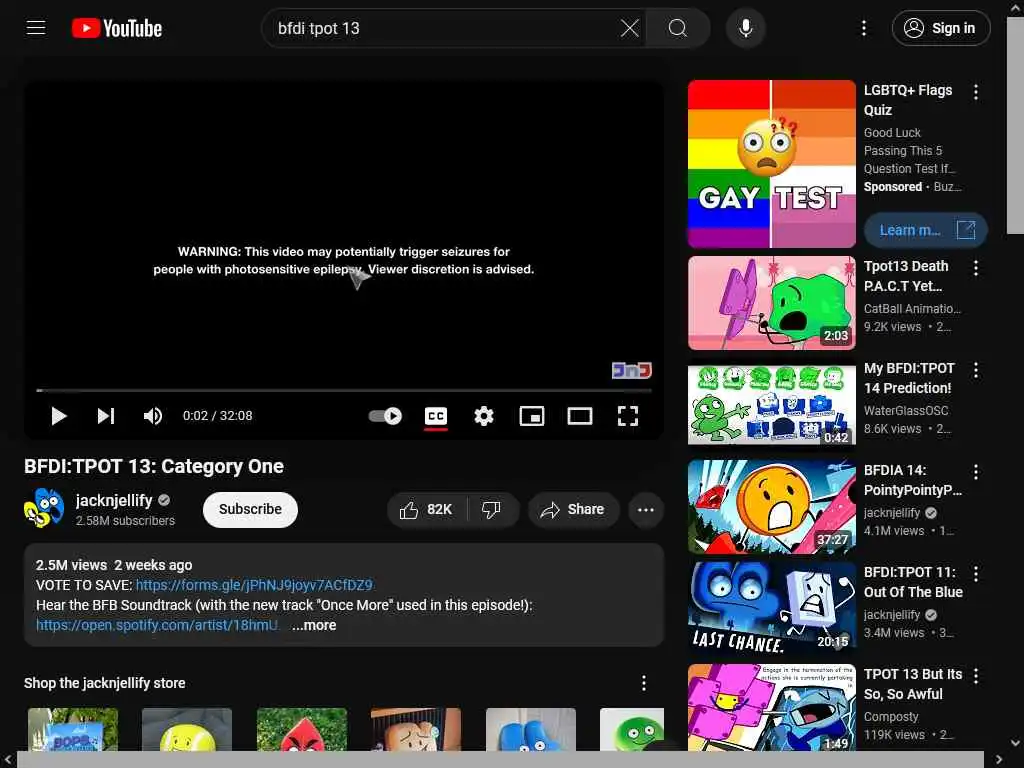Click the scroll-right arrow at bottom
The height and width of the screenshot is (768, 1024).
(999, 760)
